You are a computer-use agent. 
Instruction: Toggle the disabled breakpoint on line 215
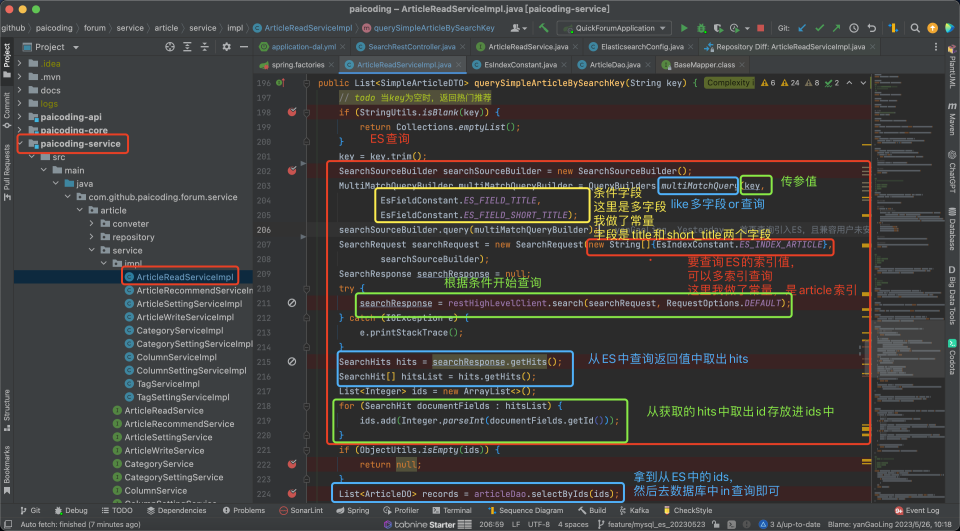click(x=292, y=362)
